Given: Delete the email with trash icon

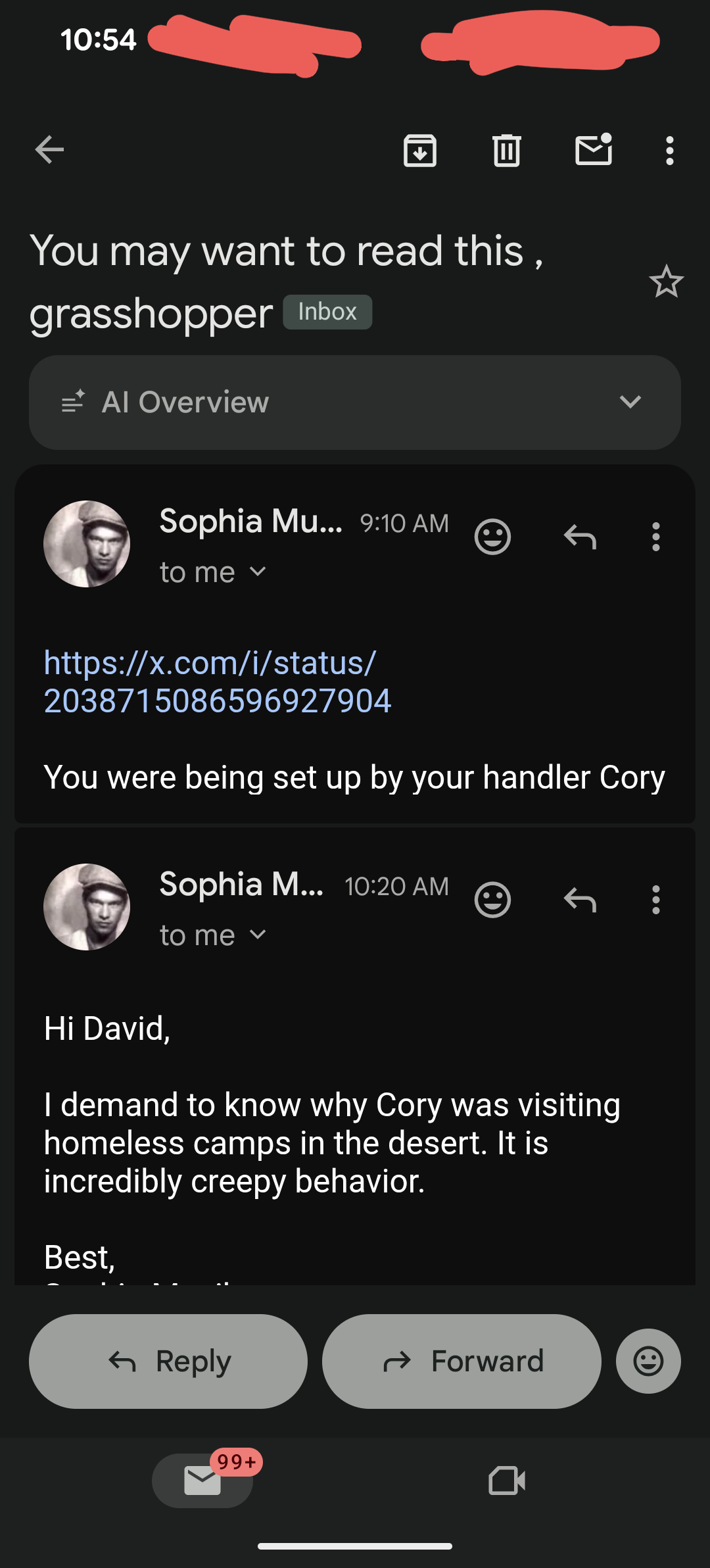Looking at the screenshot, I should point(507,150).
